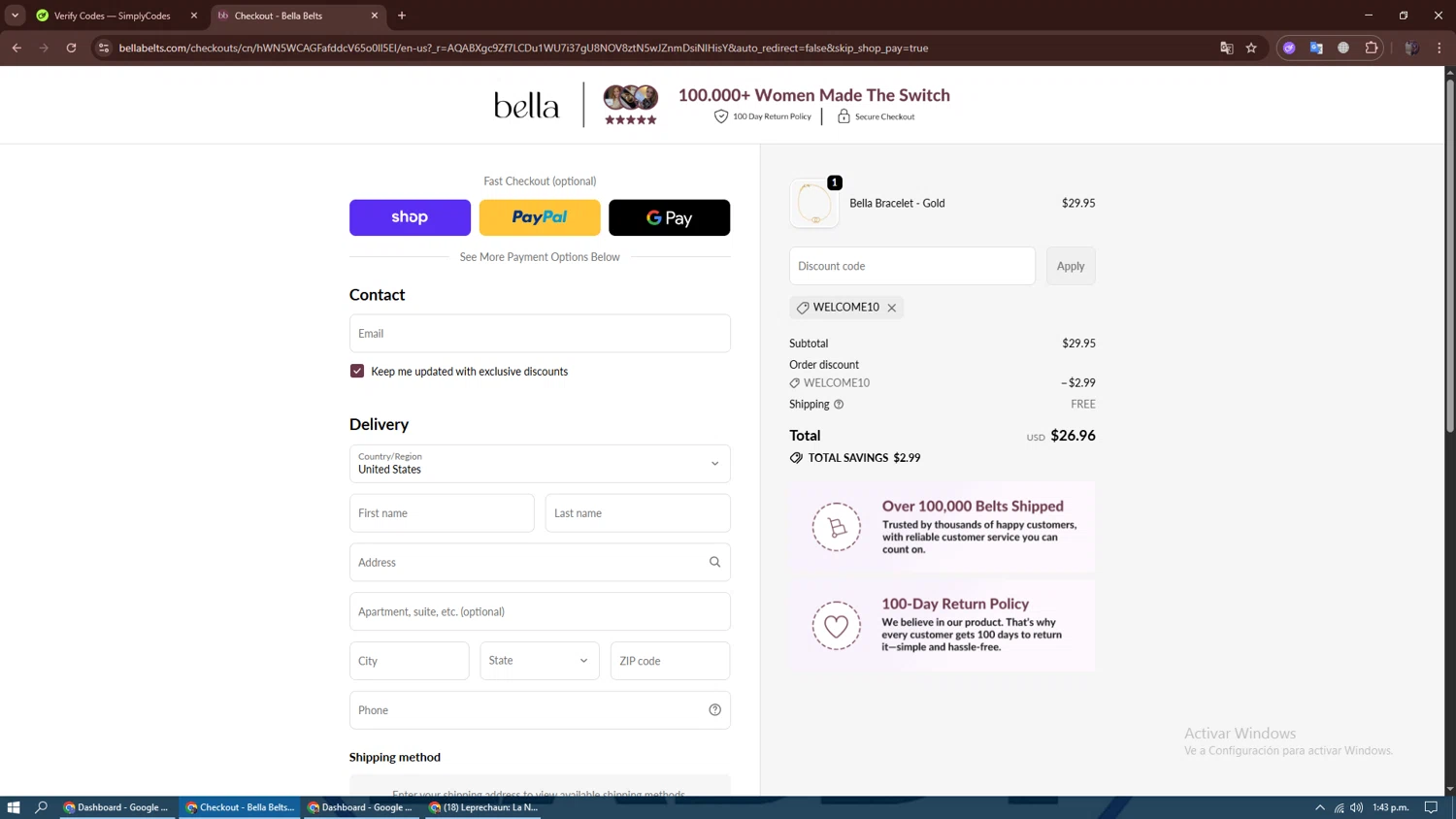
Task: Open the notification center icon
Action: [x=1431, y=807]
